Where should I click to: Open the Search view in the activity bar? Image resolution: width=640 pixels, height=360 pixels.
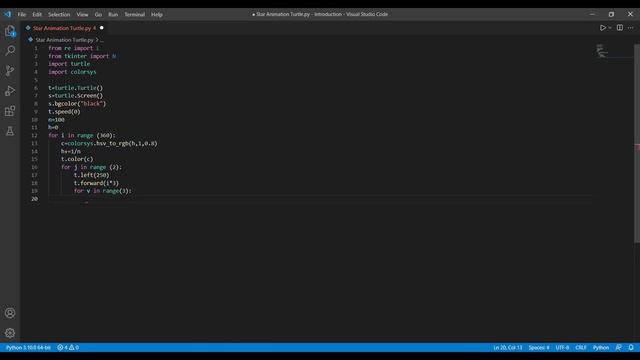click(10, 51)
